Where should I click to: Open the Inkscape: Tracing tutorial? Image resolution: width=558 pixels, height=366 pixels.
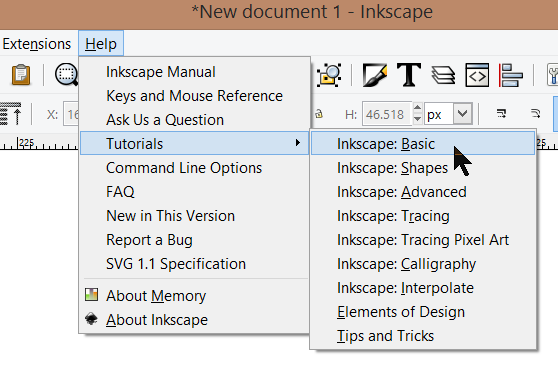(x=423, y=216)
